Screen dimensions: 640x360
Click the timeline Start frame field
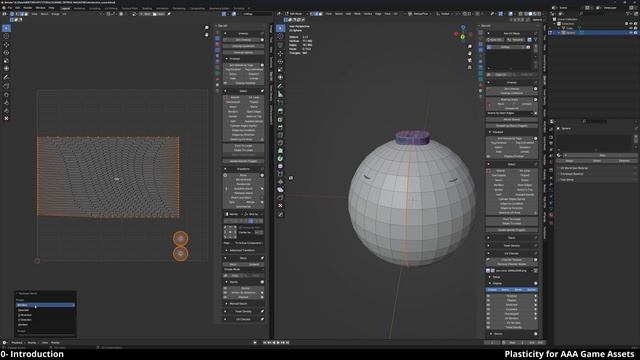tap(514, 343)
